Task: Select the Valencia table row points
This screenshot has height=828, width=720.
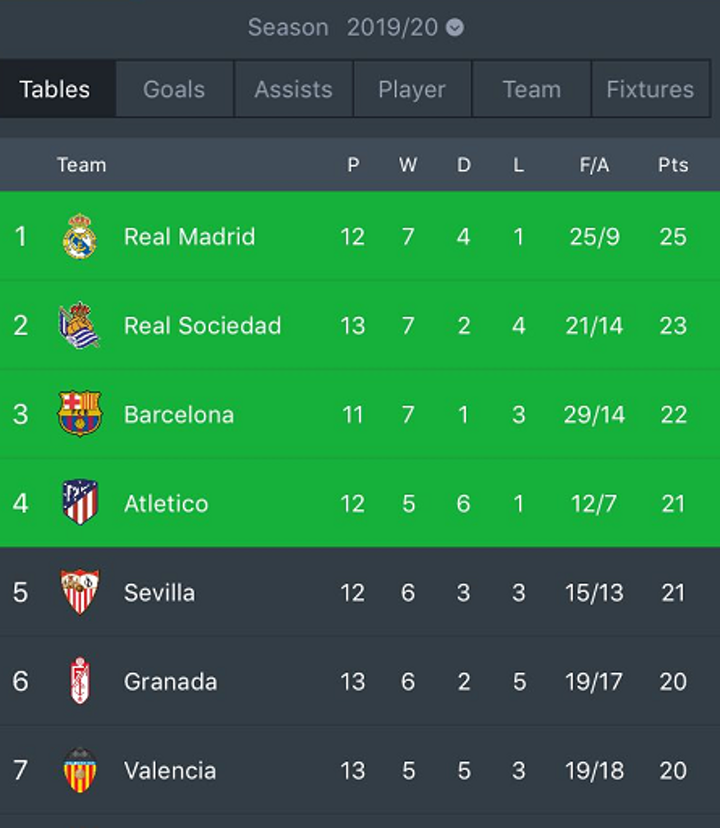Action: (673, 771)
